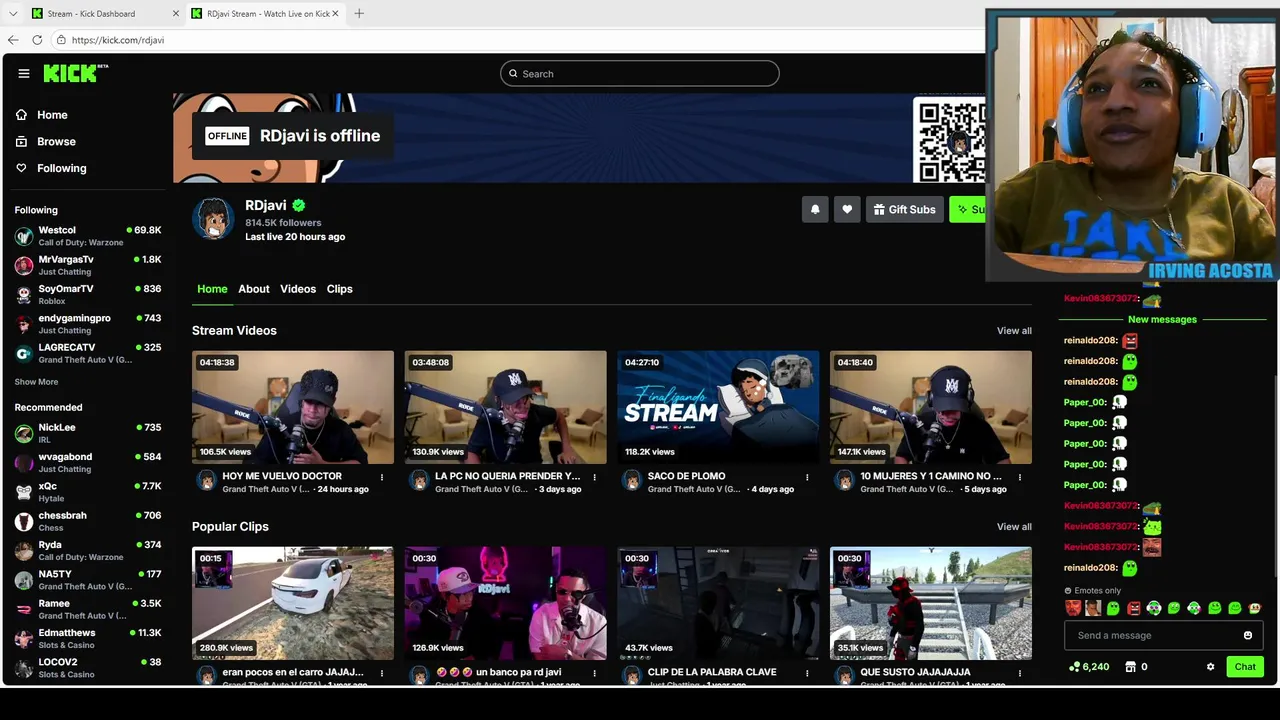Open options menu for LA PC NO QUERIA PRENDER
Image resolution: width=1280 pixels, height=720 pixels.
(x=594, y=477)
